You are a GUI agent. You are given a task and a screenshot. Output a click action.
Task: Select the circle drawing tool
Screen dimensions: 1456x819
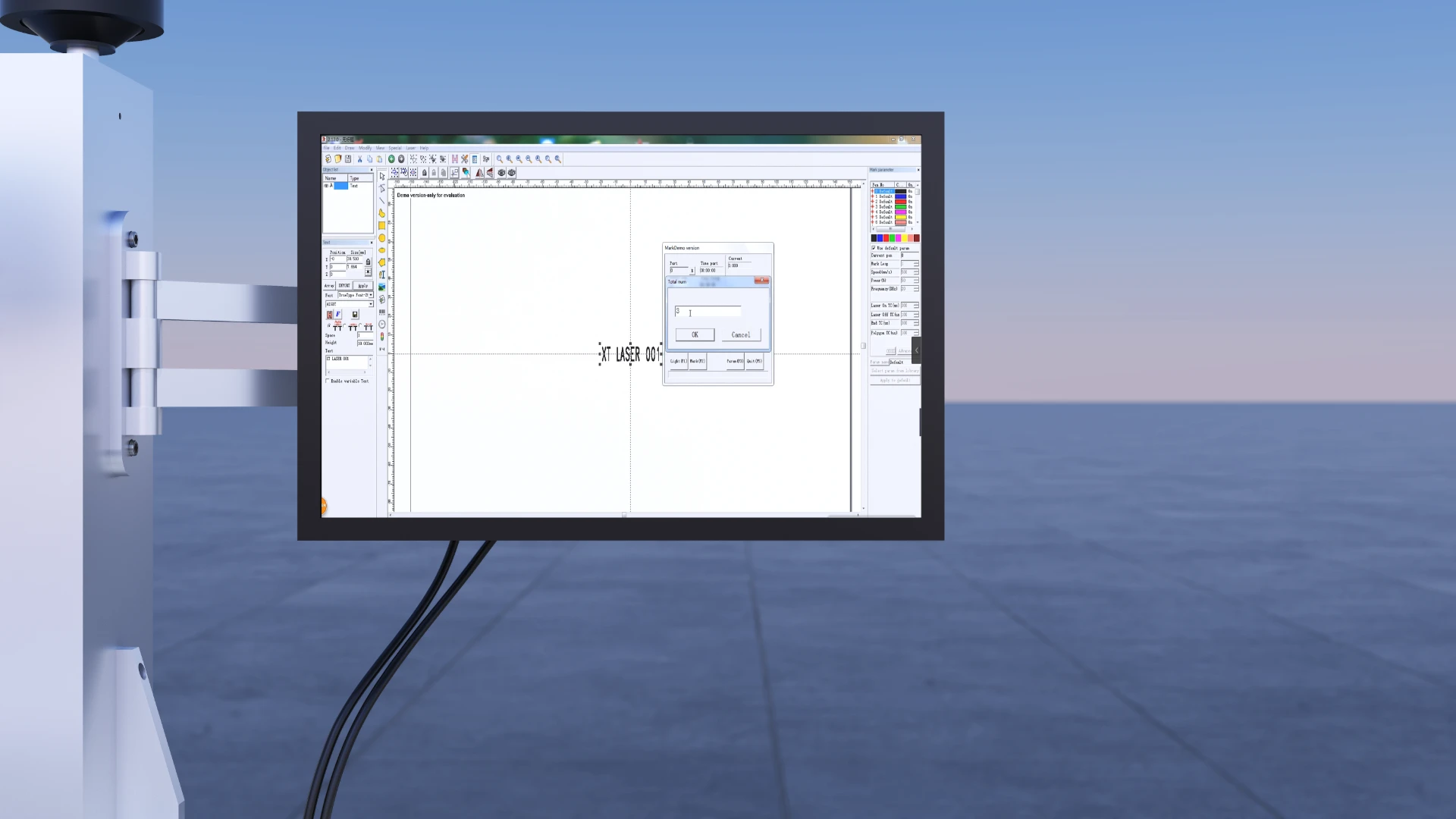pyautogui.click(x=381, y=238)
